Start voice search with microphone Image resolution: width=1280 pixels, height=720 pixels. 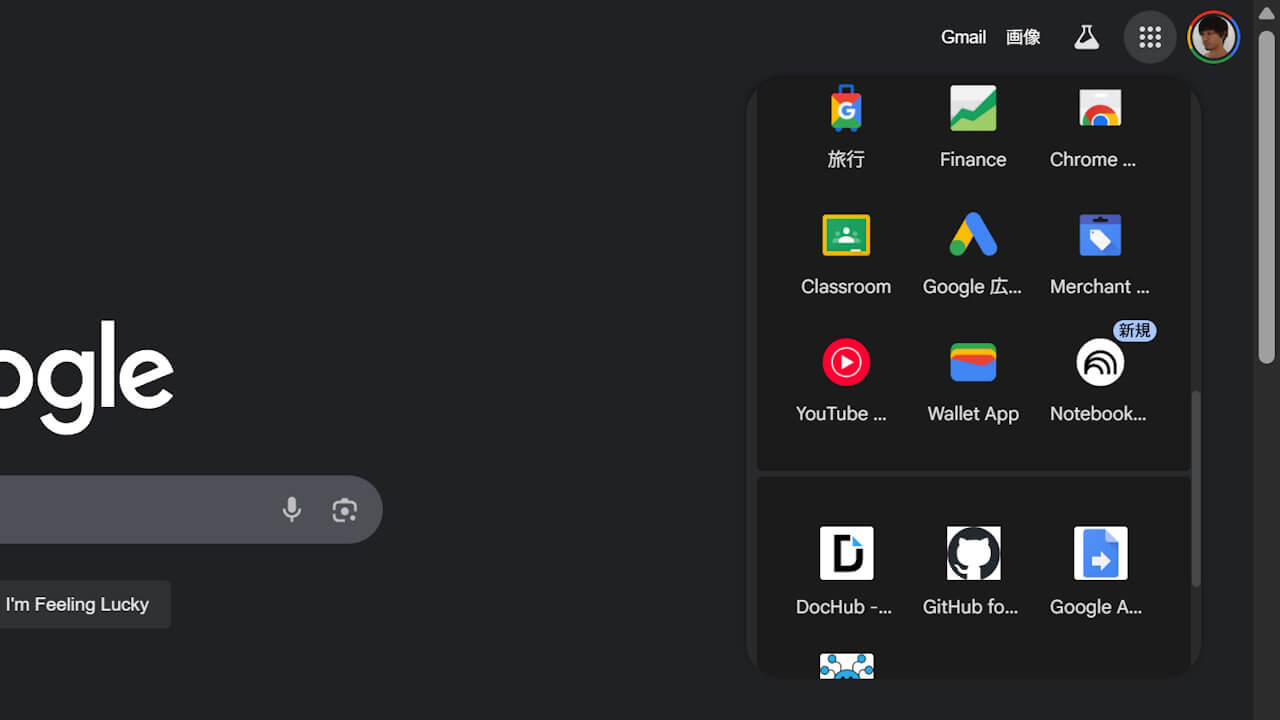(x=291, y=510)
